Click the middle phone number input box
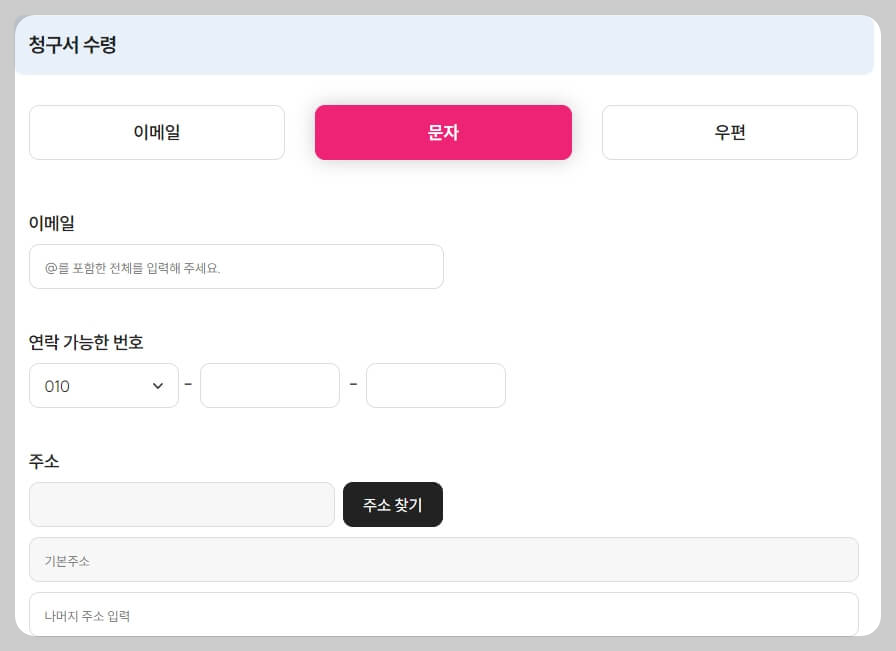 [x=270, y=385]
